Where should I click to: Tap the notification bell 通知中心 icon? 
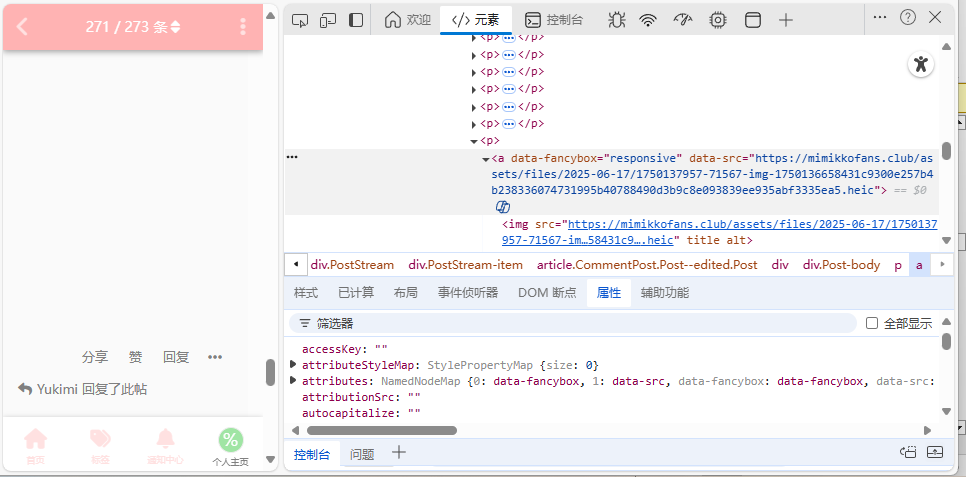point(165,440)
